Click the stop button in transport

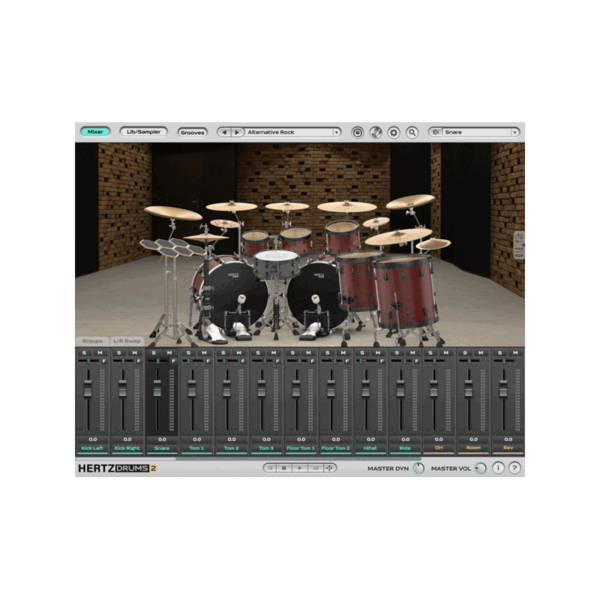click(284, 468)
